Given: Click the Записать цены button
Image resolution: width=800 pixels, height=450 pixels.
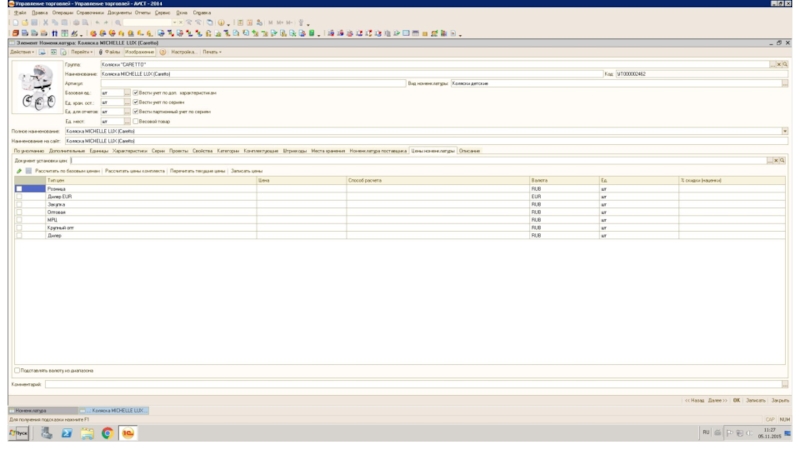Looking at the screenshot, I should (x=247, y=171).
